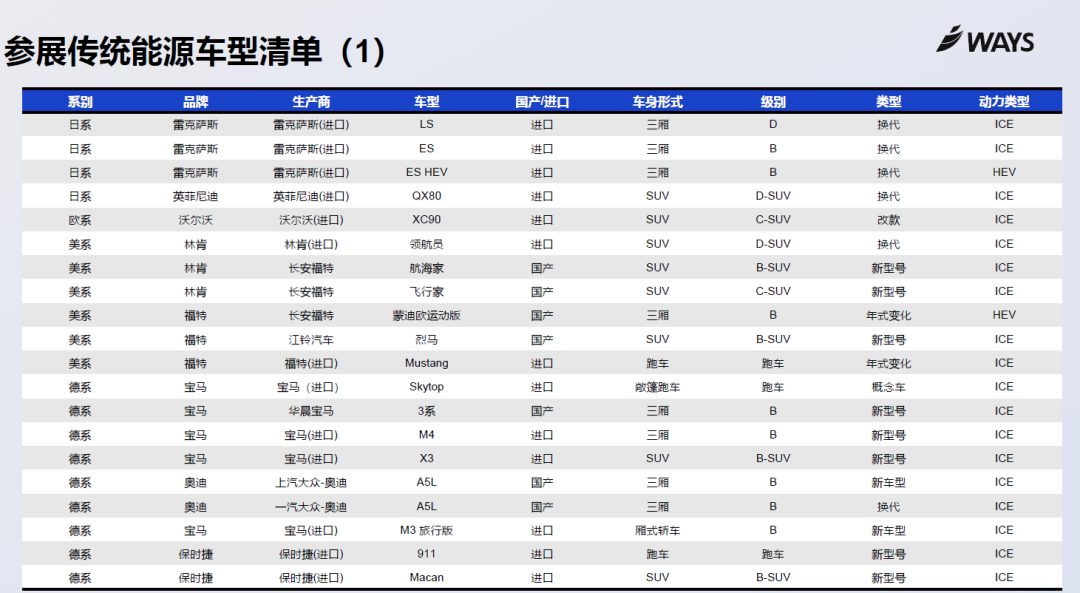Click the 沃尔沃 brand cell
This screenshot has height=593, width=1080.
coord(196,220)
